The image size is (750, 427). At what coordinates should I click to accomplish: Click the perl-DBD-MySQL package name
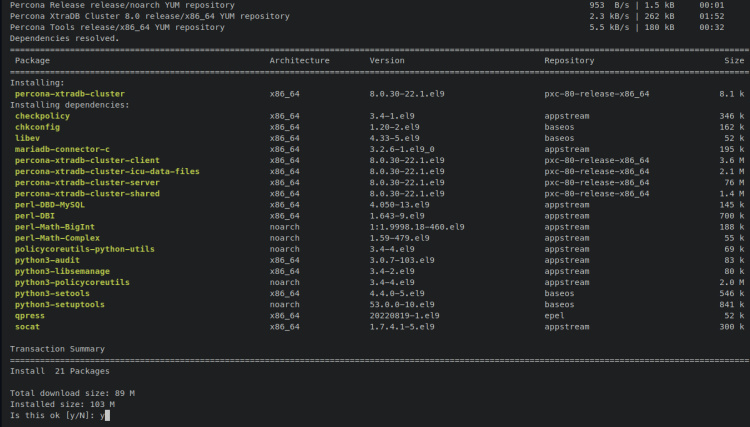pyautogui.click(x=52, y=204)
